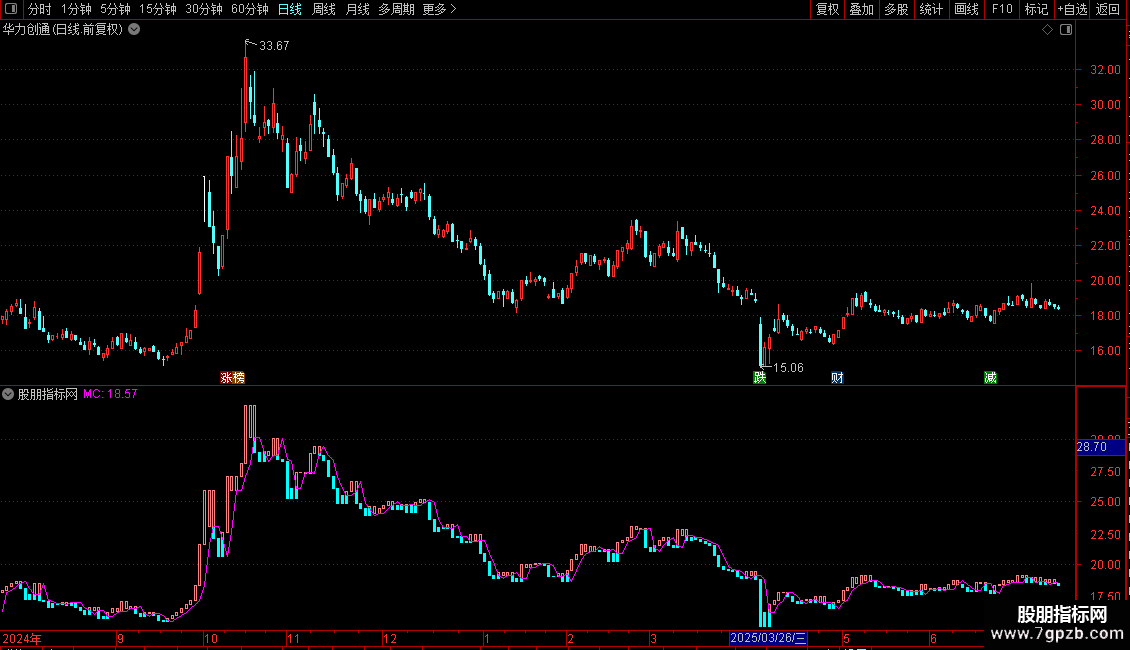
Task: Click the 2024年 label on time axis
Action: click(x=22, y=638)
